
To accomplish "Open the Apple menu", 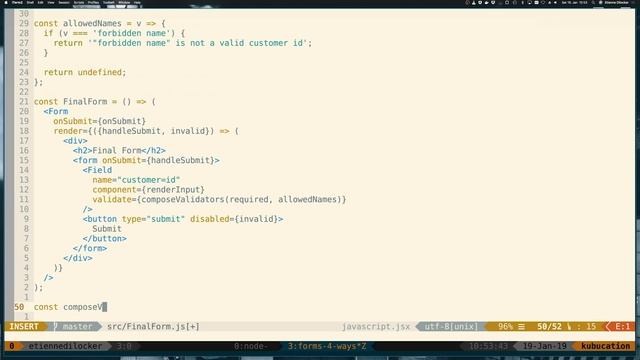I will 6,2.
